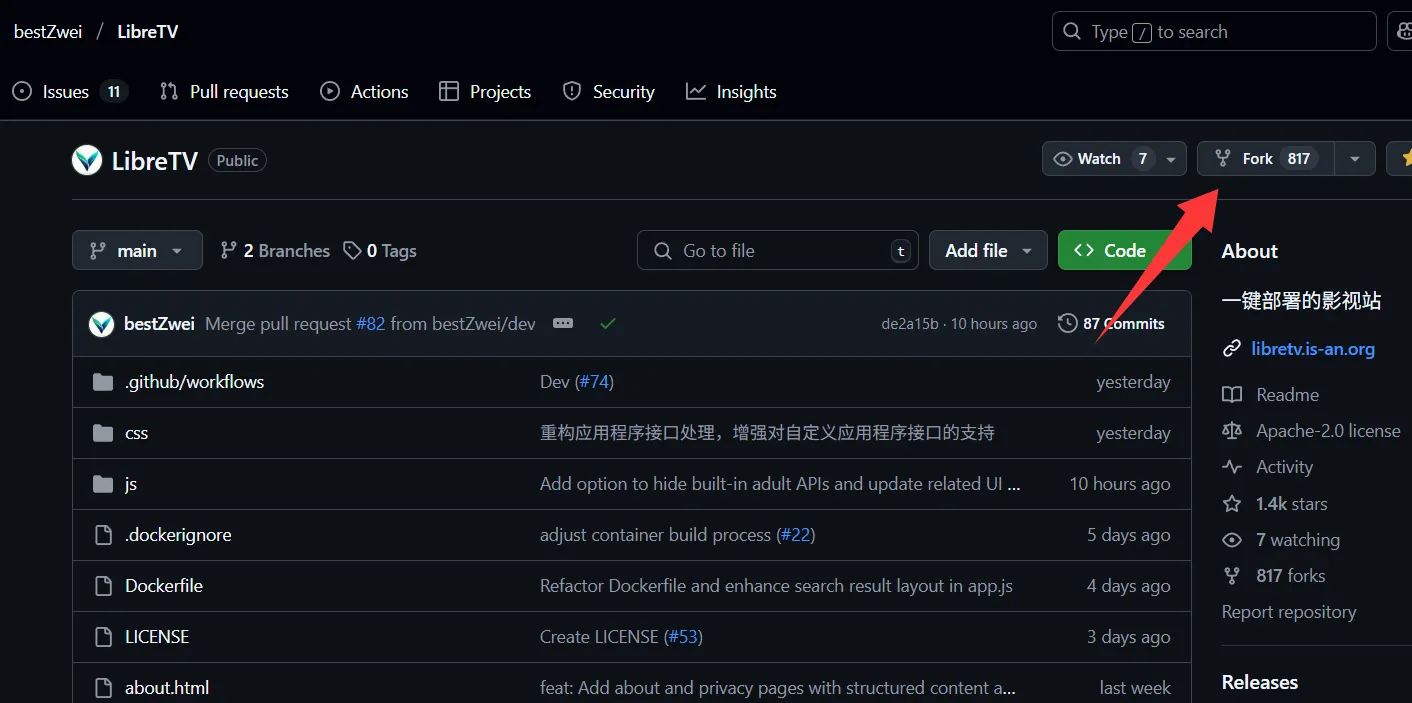The height and width of the screenshot is (703, 1412).
Task: Open commit 'Add option to hide built-in adult APIs'
Action: [780, 484]
